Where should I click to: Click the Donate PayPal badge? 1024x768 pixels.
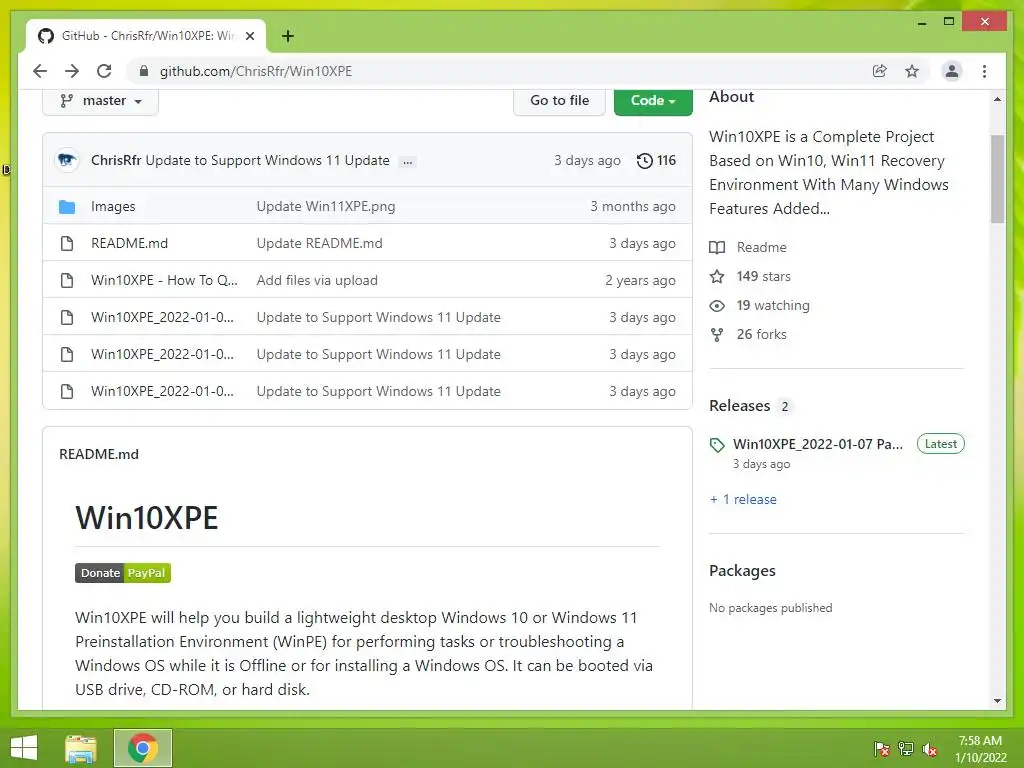tap(123, 573)
